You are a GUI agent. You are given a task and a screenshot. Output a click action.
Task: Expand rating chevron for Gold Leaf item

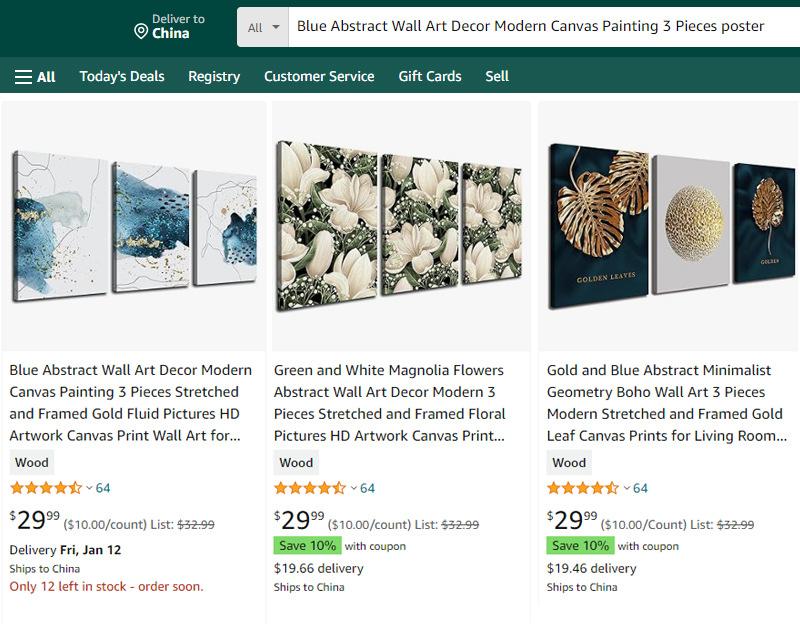click(x=627, y=488)
